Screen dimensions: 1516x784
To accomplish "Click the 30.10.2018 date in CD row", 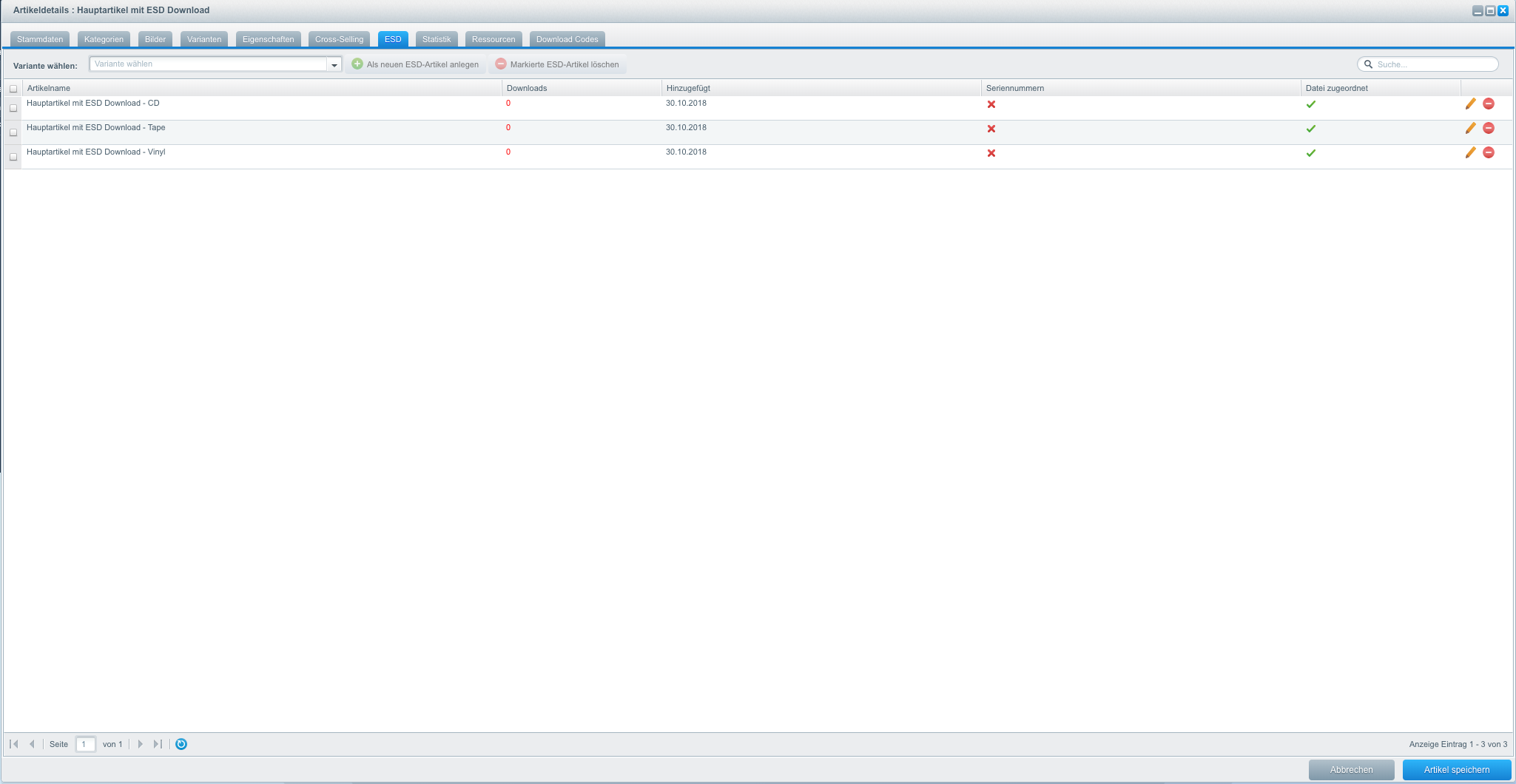I will pos(686,103).
